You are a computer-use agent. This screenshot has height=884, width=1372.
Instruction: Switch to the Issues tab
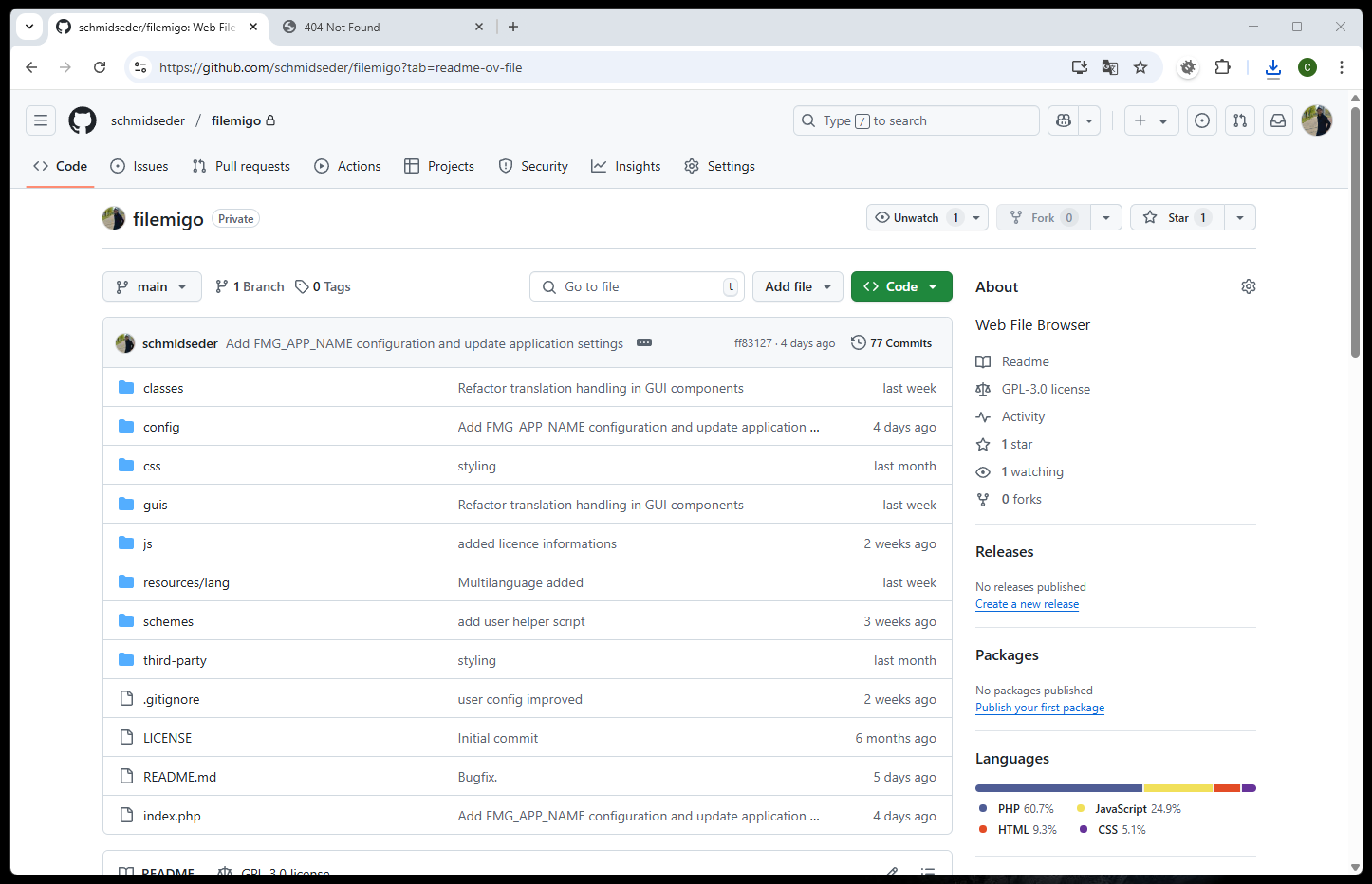tap(139, 166)
